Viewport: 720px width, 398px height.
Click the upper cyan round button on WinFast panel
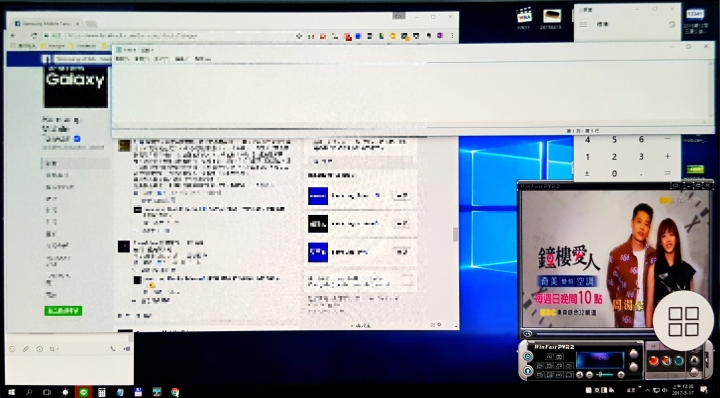tap(528, 356)
